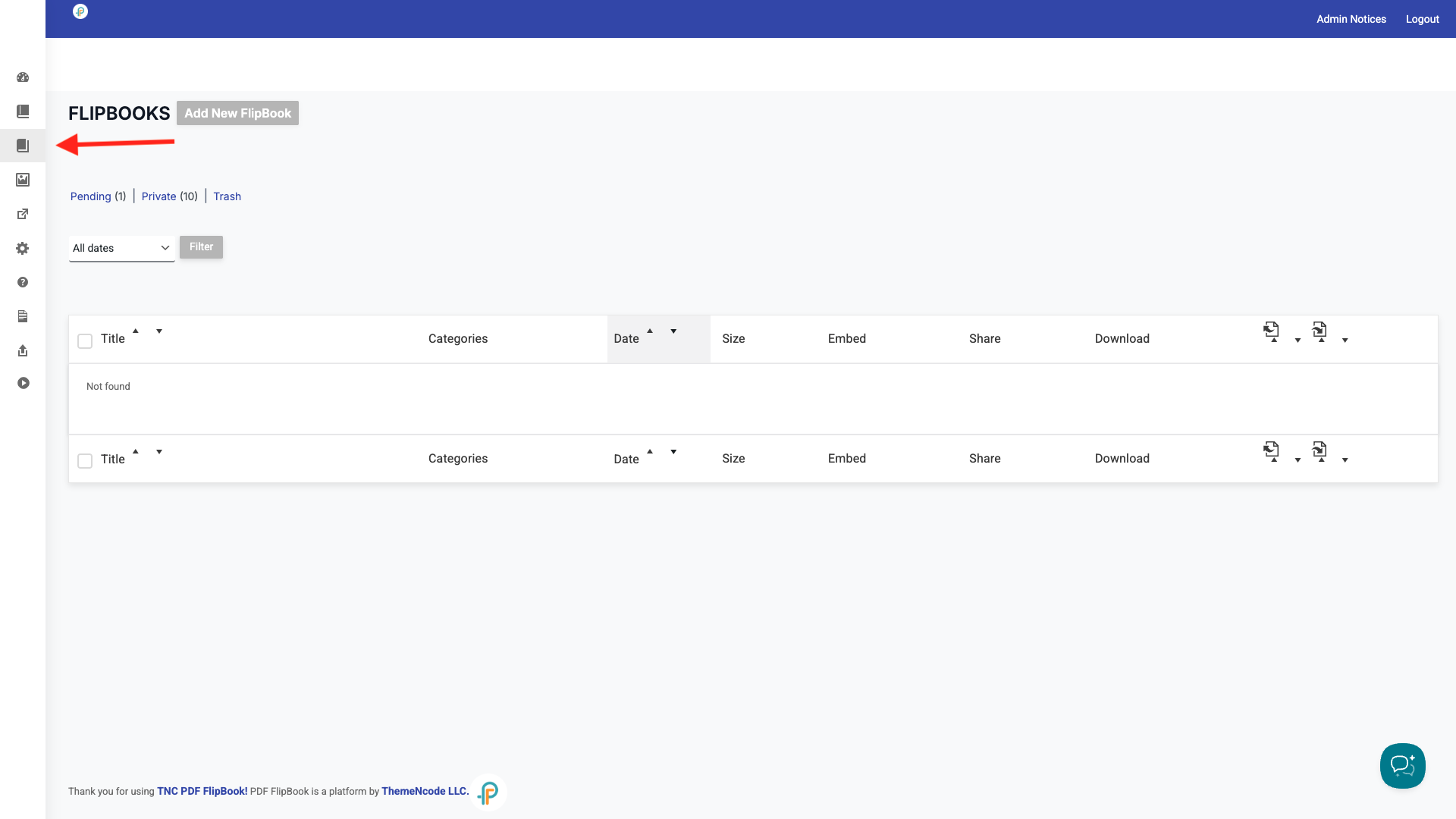Click the picture/image icon in sidebar
This screenshot has height=819, width=1456.
point(23,180)
